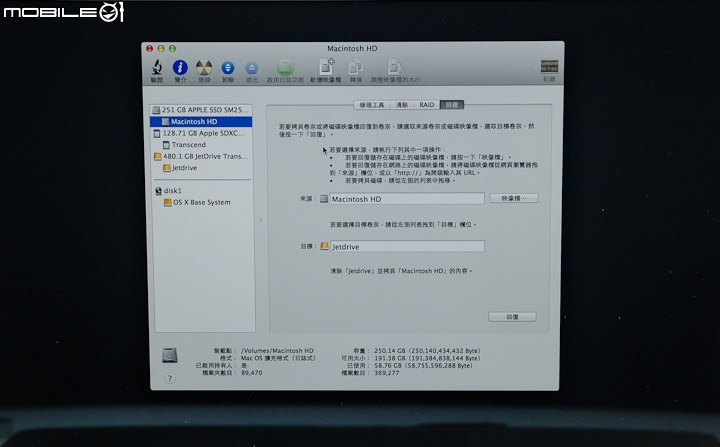Click the Unmount (卸載) toolbar icon
Screen dimensions: 720x447
pyautogui.click(x=228, y=68)
